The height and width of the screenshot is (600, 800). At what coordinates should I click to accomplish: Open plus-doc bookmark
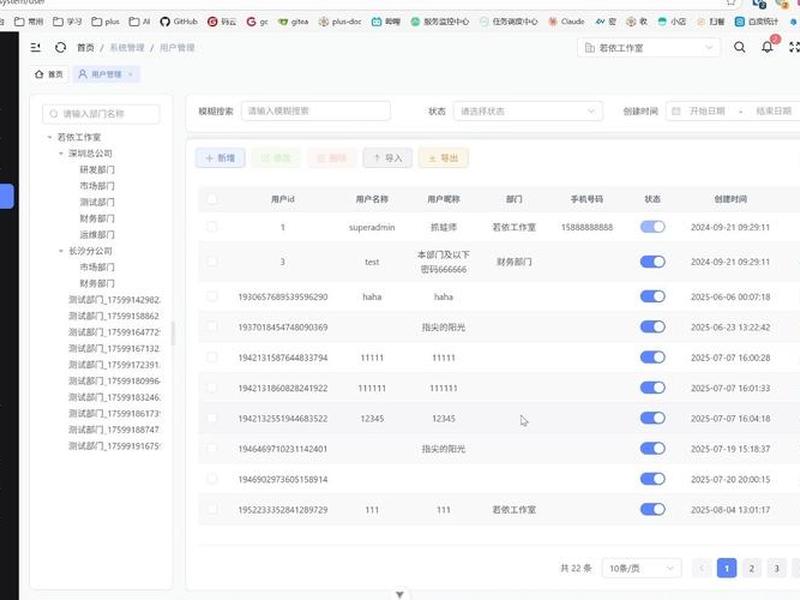[x=340, y=21]
